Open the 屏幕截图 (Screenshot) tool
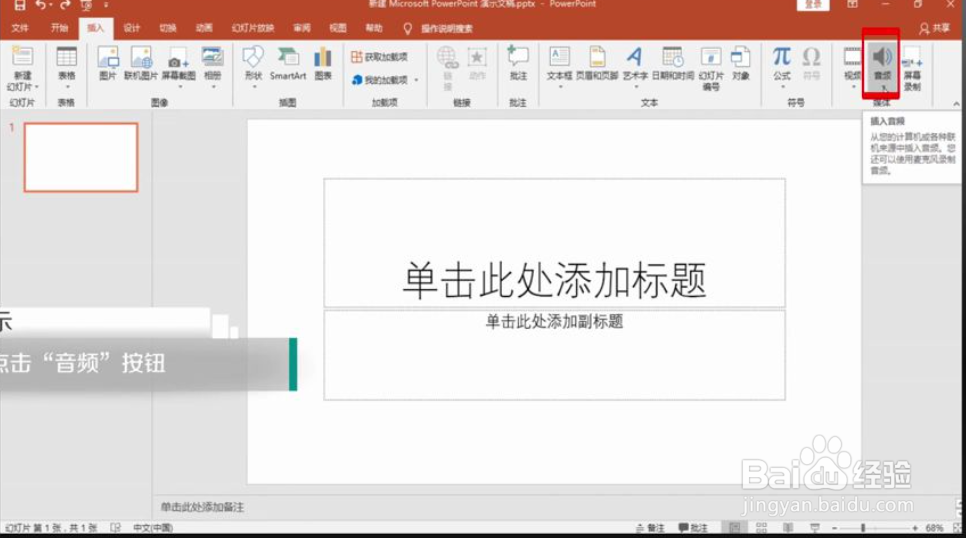The height and width of the screenshot is (538, 966). pos(179,67)
